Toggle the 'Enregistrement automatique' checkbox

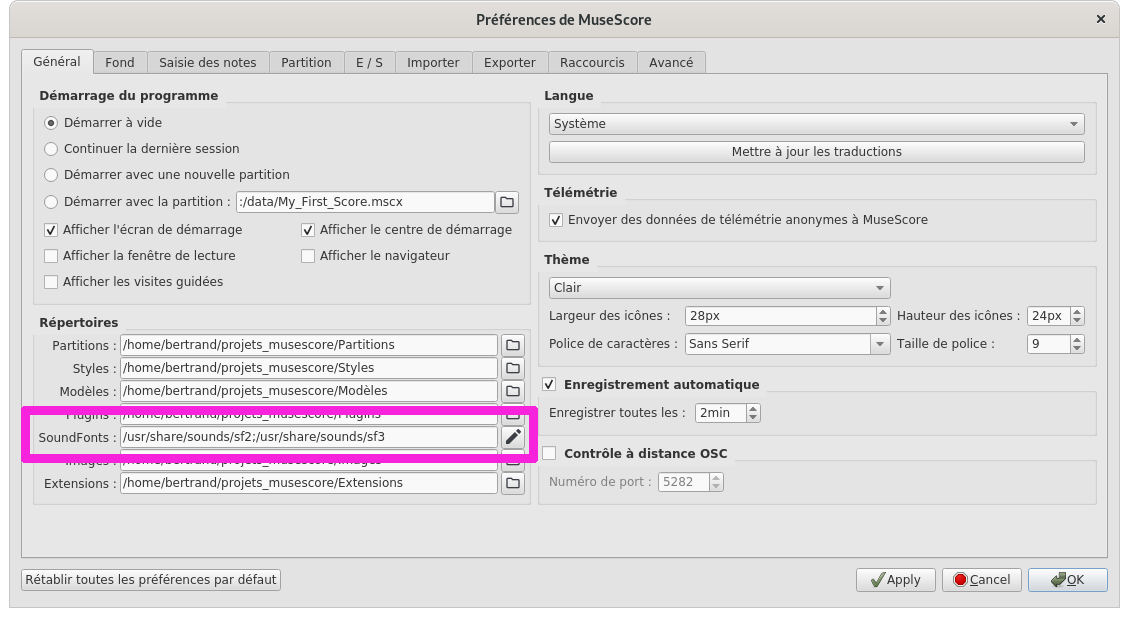point(549,384)
